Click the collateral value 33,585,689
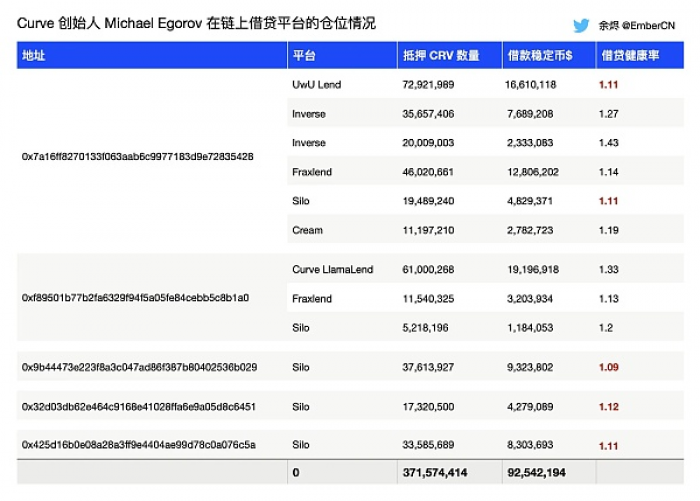700x501 pixels. tap(428, 445)
